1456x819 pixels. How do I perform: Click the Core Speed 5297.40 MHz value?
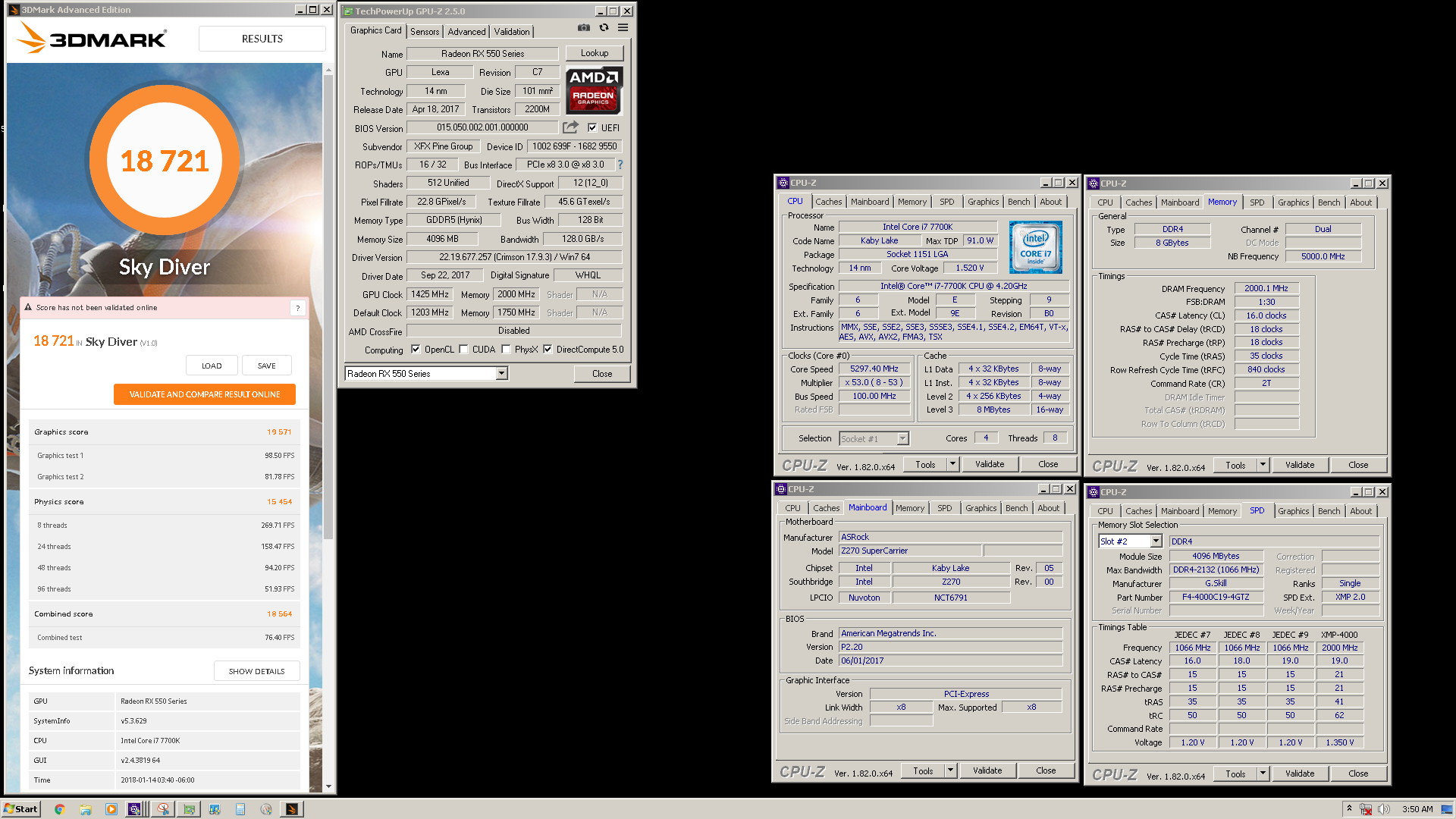click(874, 369)
